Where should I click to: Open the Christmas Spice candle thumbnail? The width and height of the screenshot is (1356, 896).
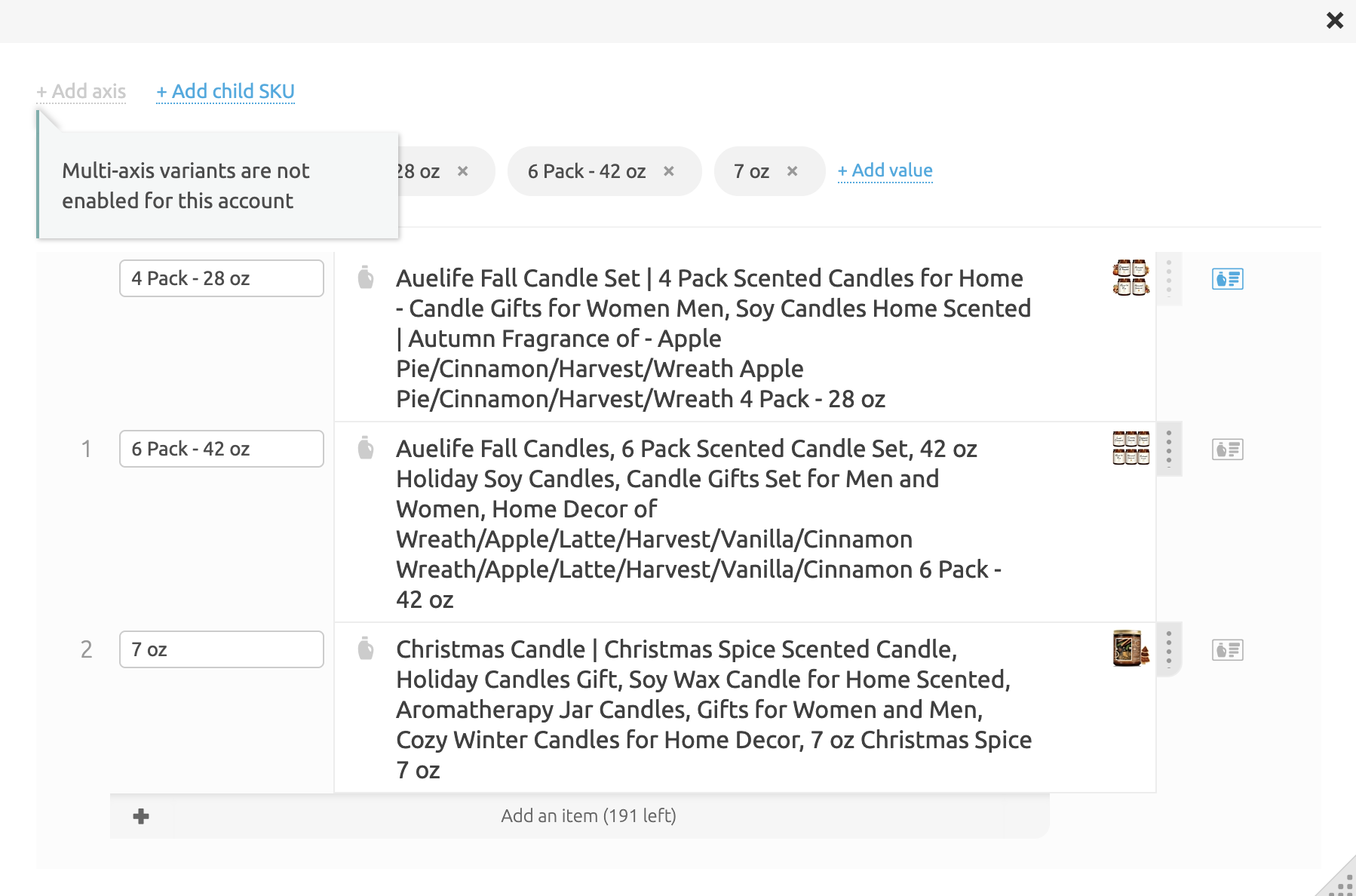(x=1131, y=649)
